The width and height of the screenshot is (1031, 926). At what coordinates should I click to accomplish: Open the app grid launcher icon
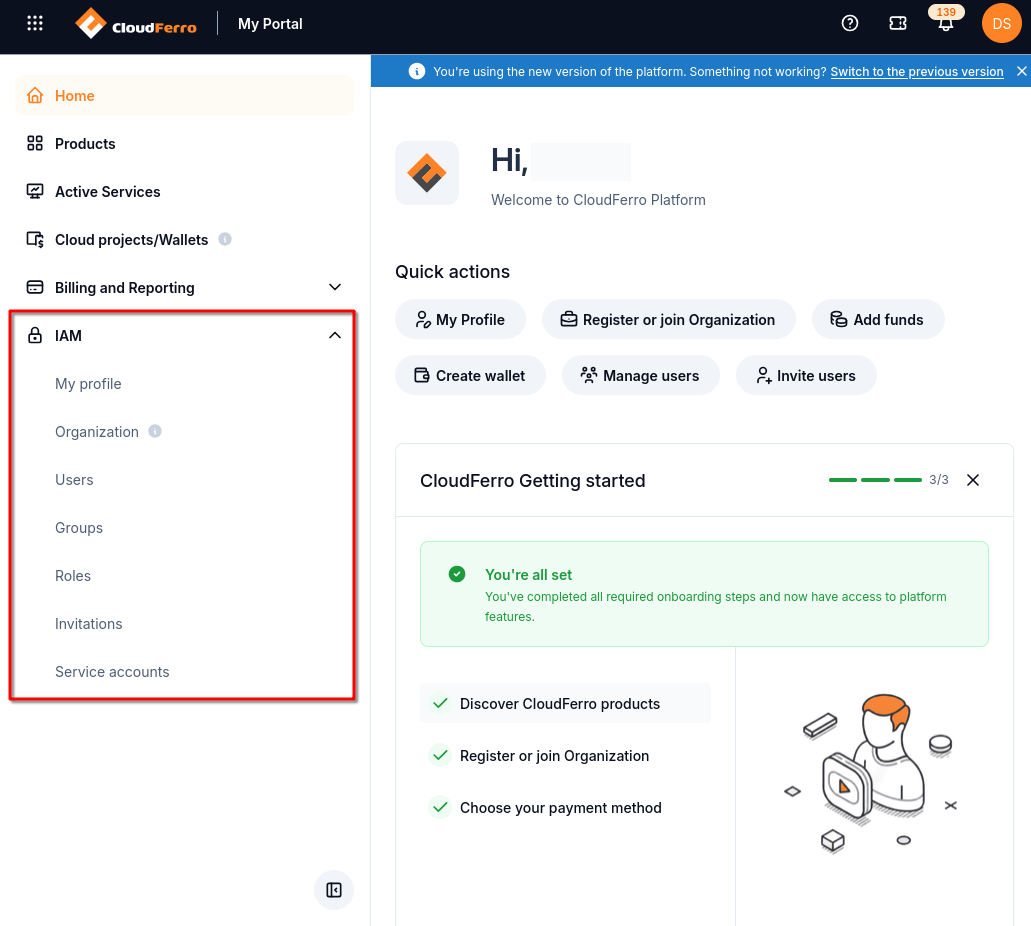(x=35, y=24)
